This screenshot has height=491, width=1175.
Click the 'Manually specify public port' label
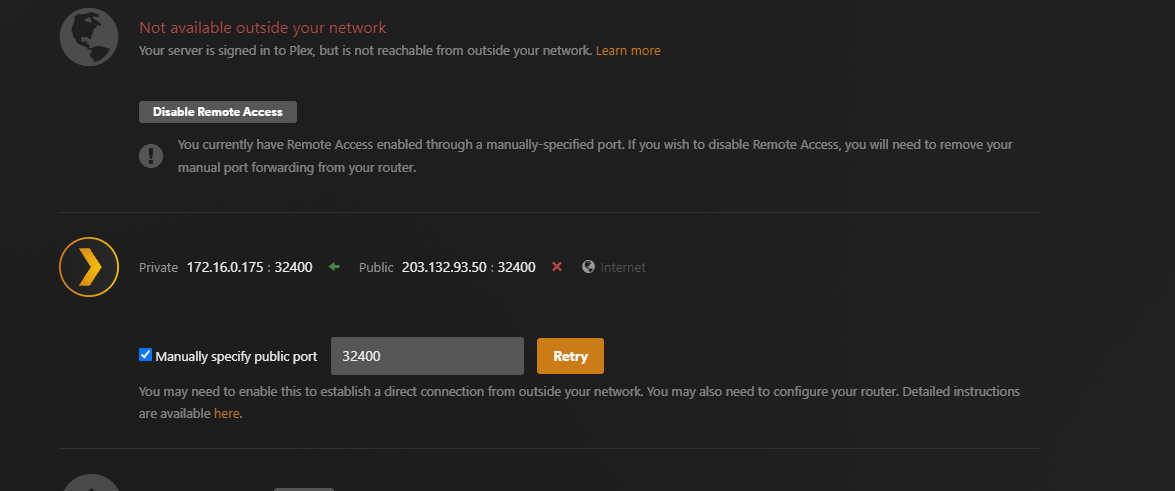[x=236, y=357]
